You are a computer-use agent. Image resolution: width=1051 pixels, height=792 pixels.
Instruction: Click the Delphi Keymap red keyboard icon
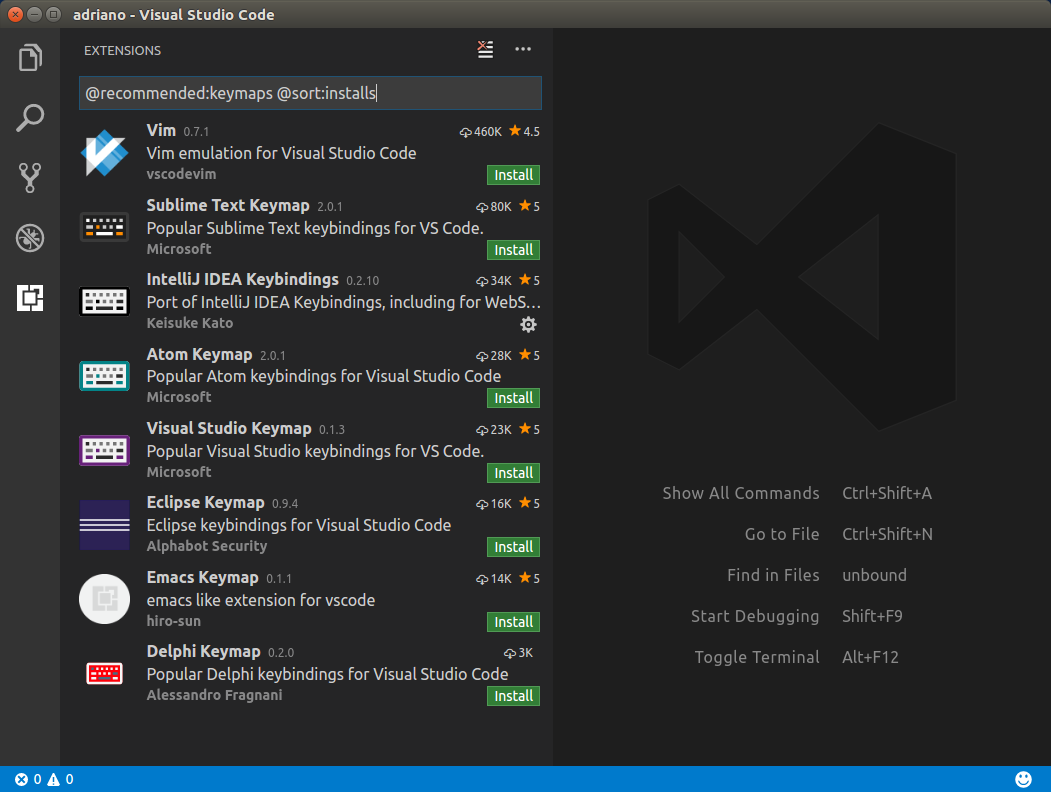coord(105,673)
